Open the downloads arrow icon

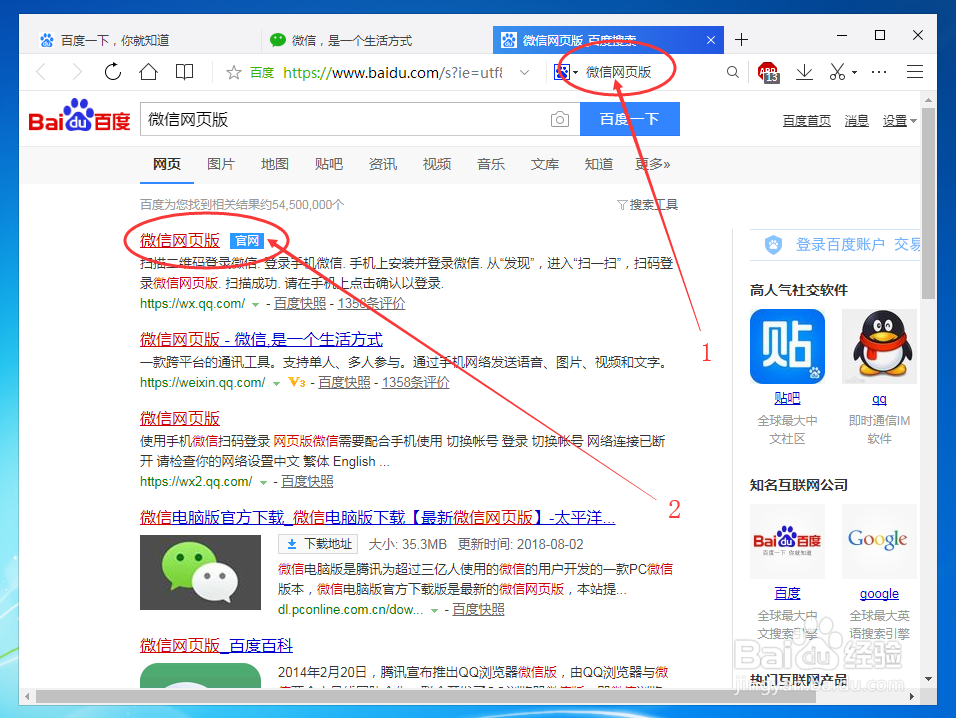[x=804, y=73]
